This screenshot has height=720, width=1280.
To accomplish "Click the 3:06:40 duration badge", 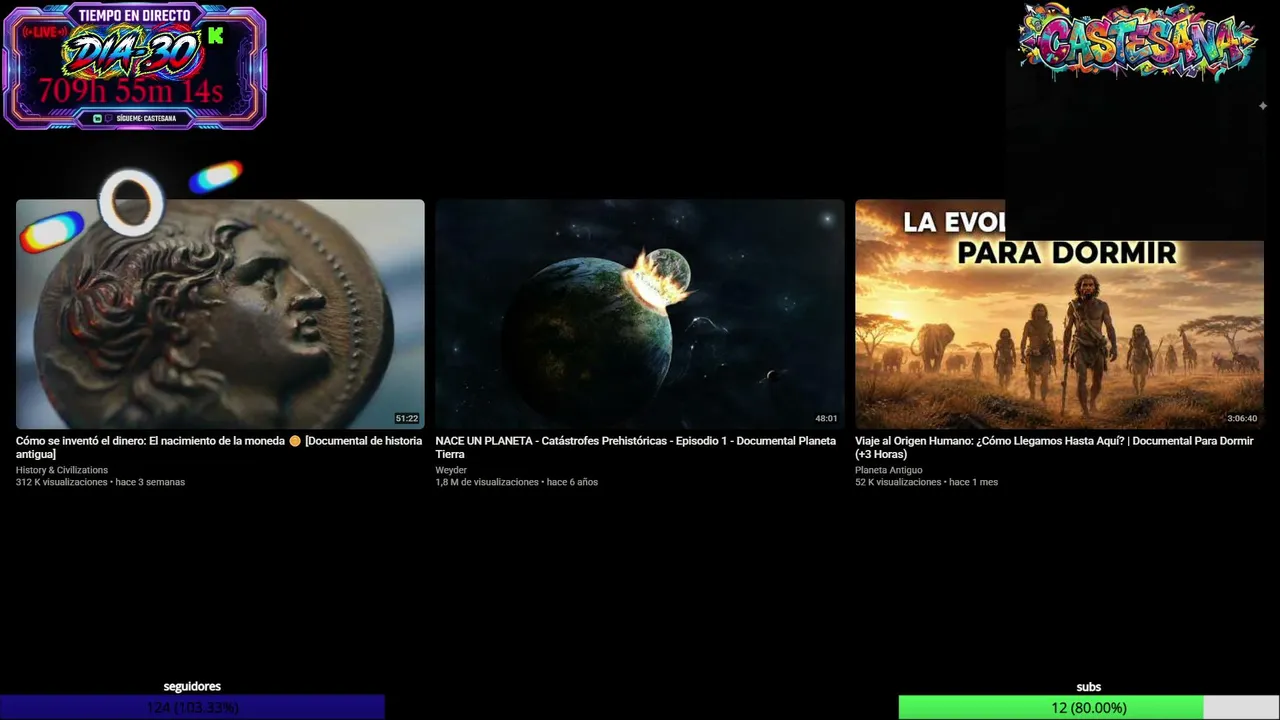I will pos(1242,418).
